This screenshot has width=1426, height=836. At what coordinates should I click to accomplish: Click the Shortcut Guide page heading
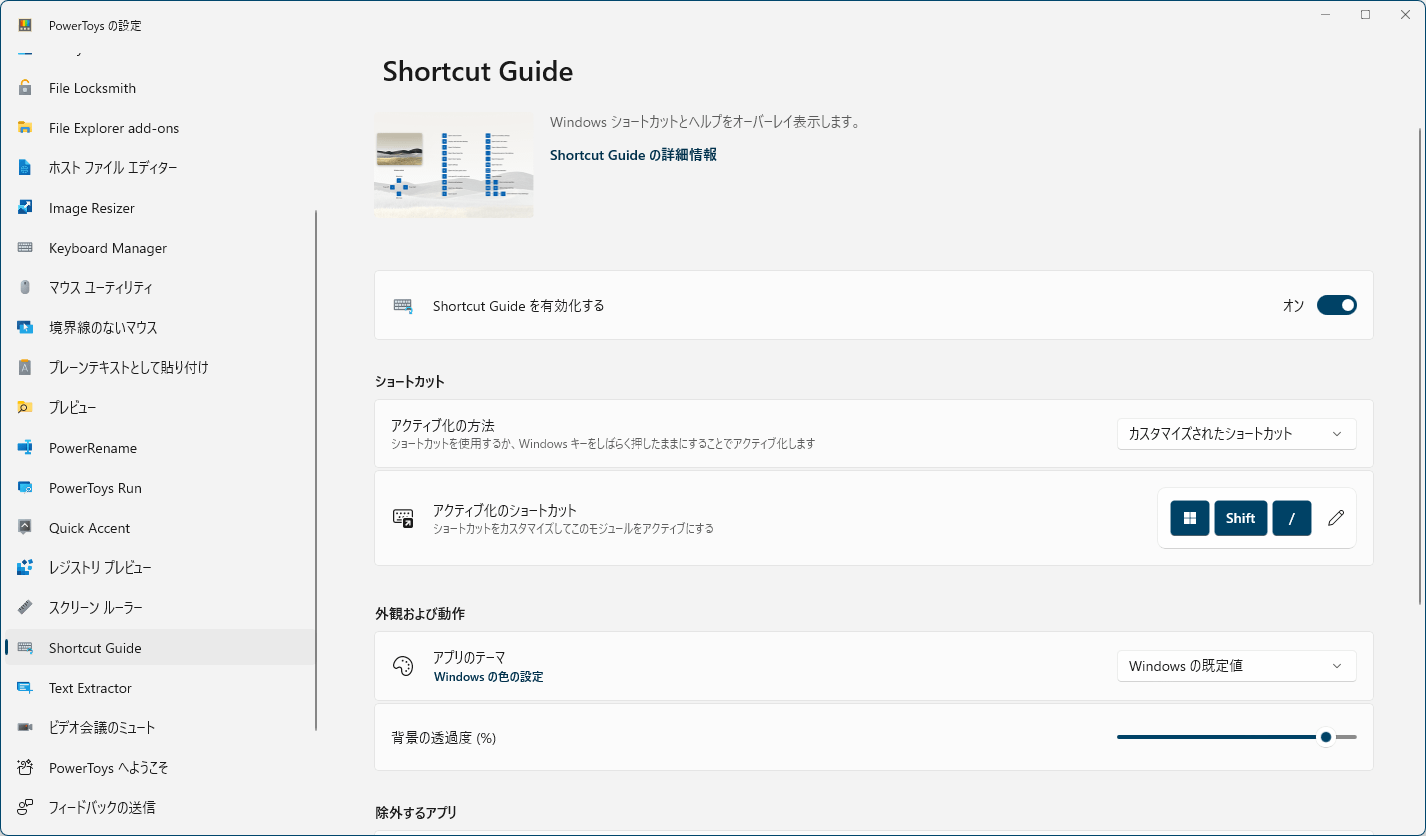[478, 72]
